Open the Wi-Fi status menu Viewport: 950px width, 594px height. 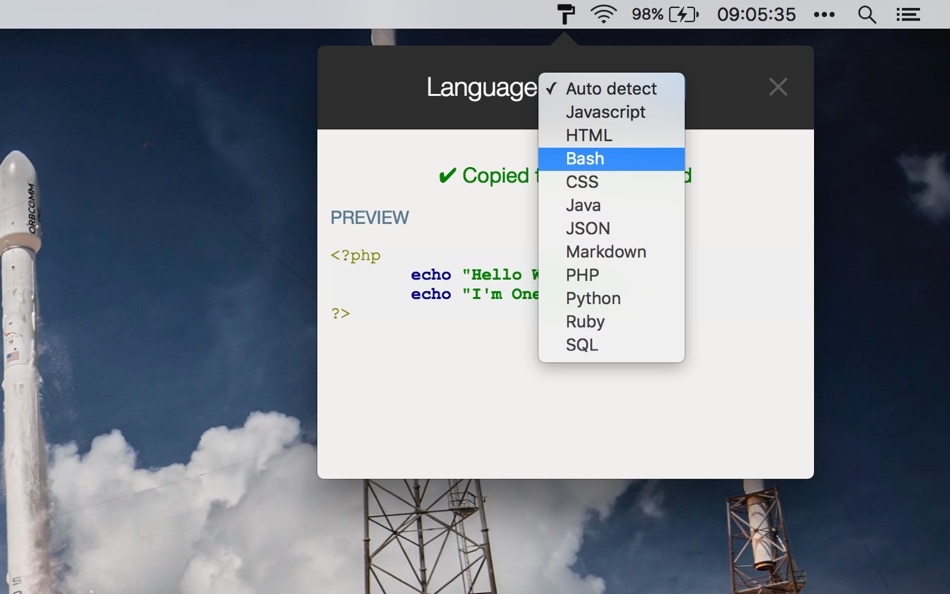pyautogui.click(x=603, y=14)
